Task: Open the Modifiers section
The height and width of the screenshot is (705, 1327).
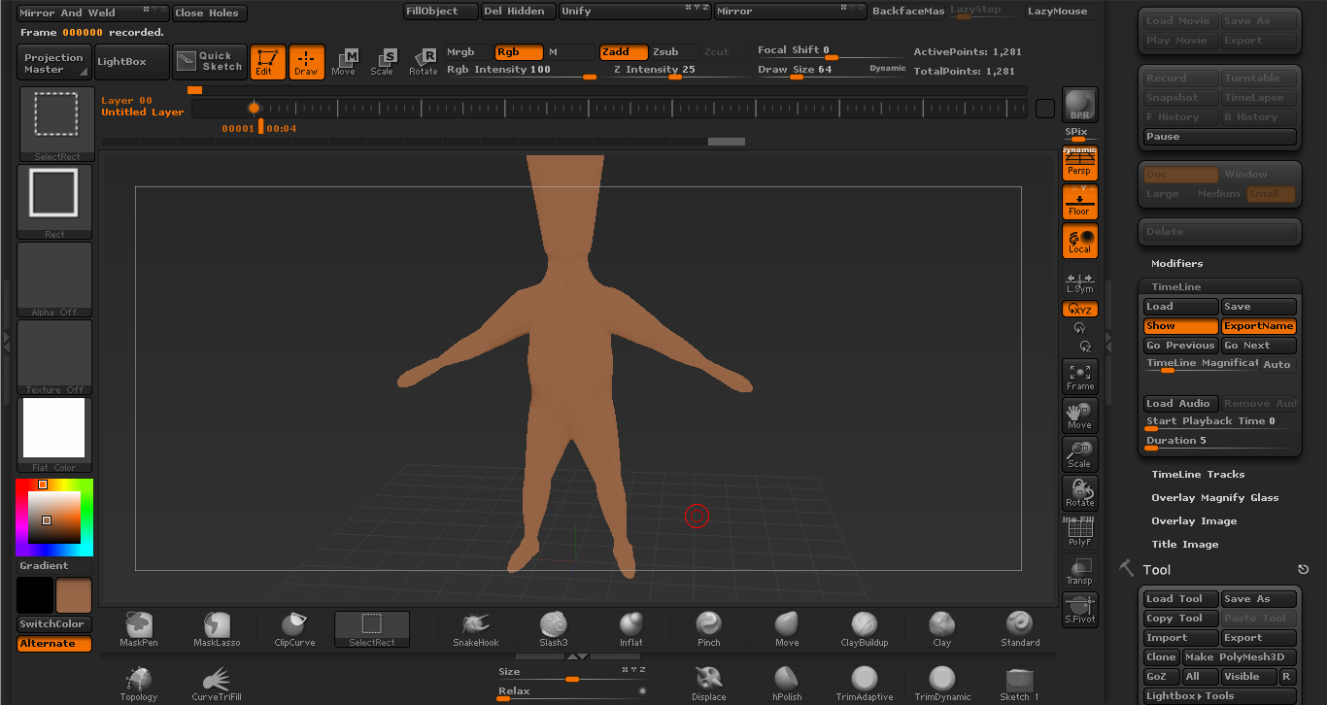Action: (1176, 263)
